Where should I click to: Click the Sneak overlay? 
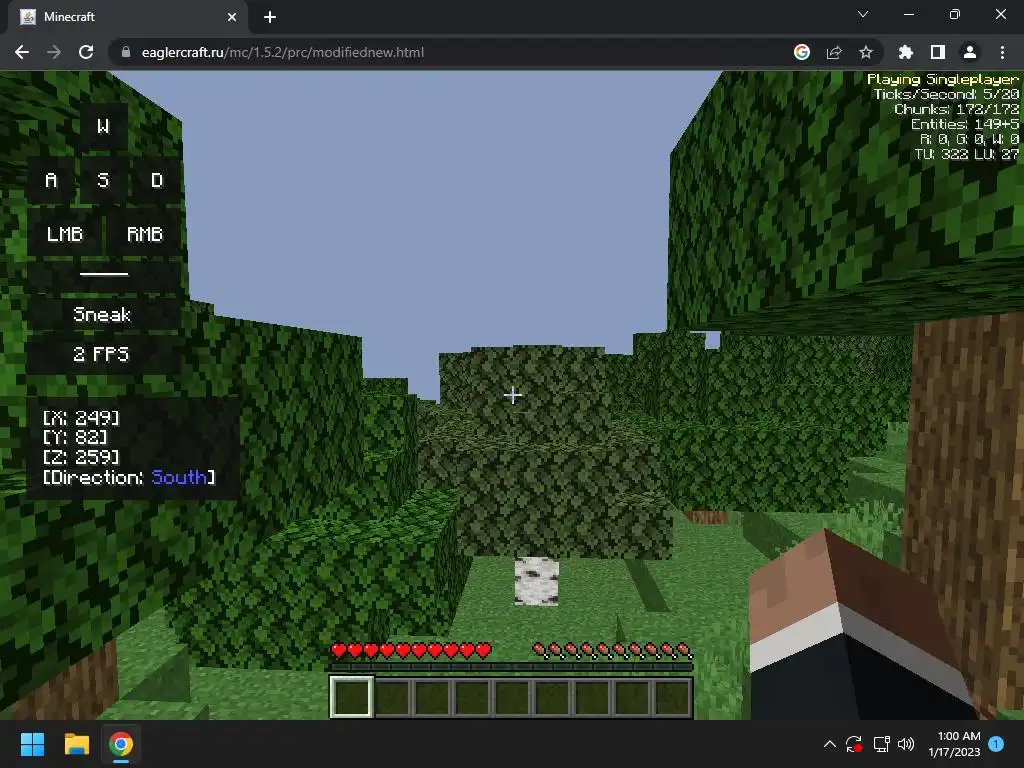click(103, 314)
